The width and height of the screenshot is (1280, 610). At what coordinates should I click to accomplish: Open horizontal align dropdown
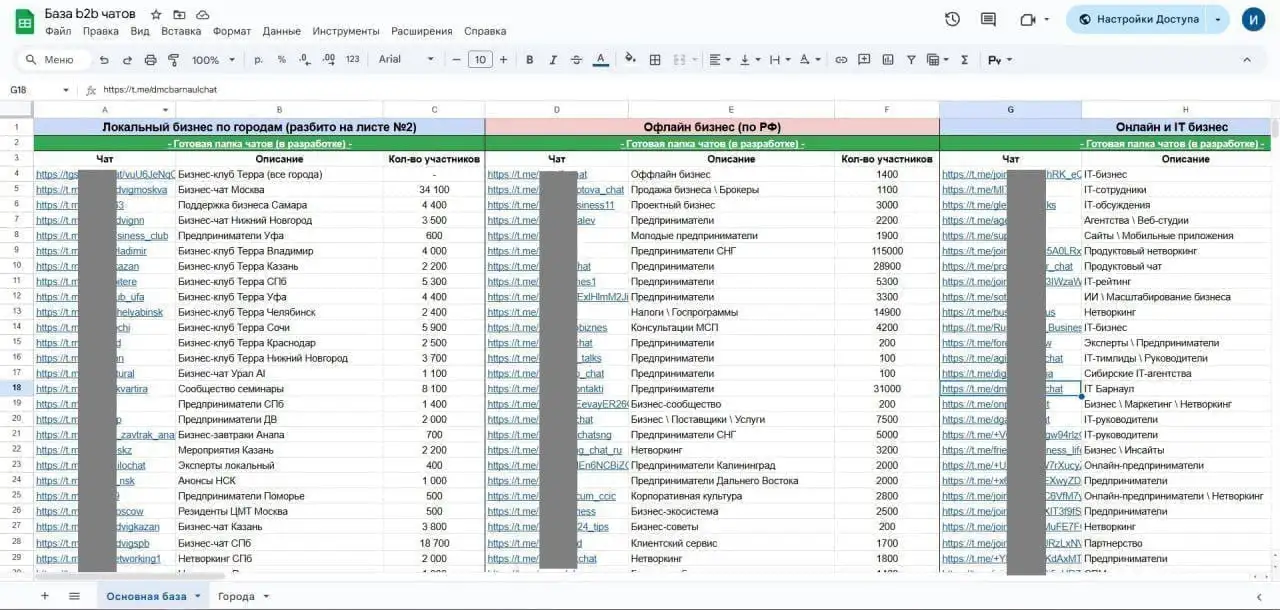(x=720, y=60)
